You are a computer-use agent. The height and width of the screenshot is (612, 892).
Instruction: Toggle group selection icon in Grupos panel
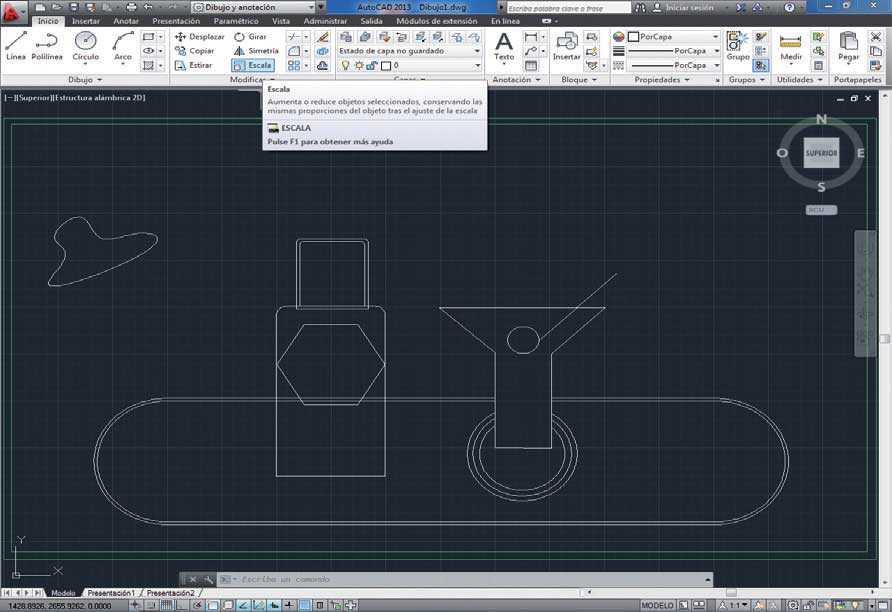pyautogui.click(x=760, y=65)
